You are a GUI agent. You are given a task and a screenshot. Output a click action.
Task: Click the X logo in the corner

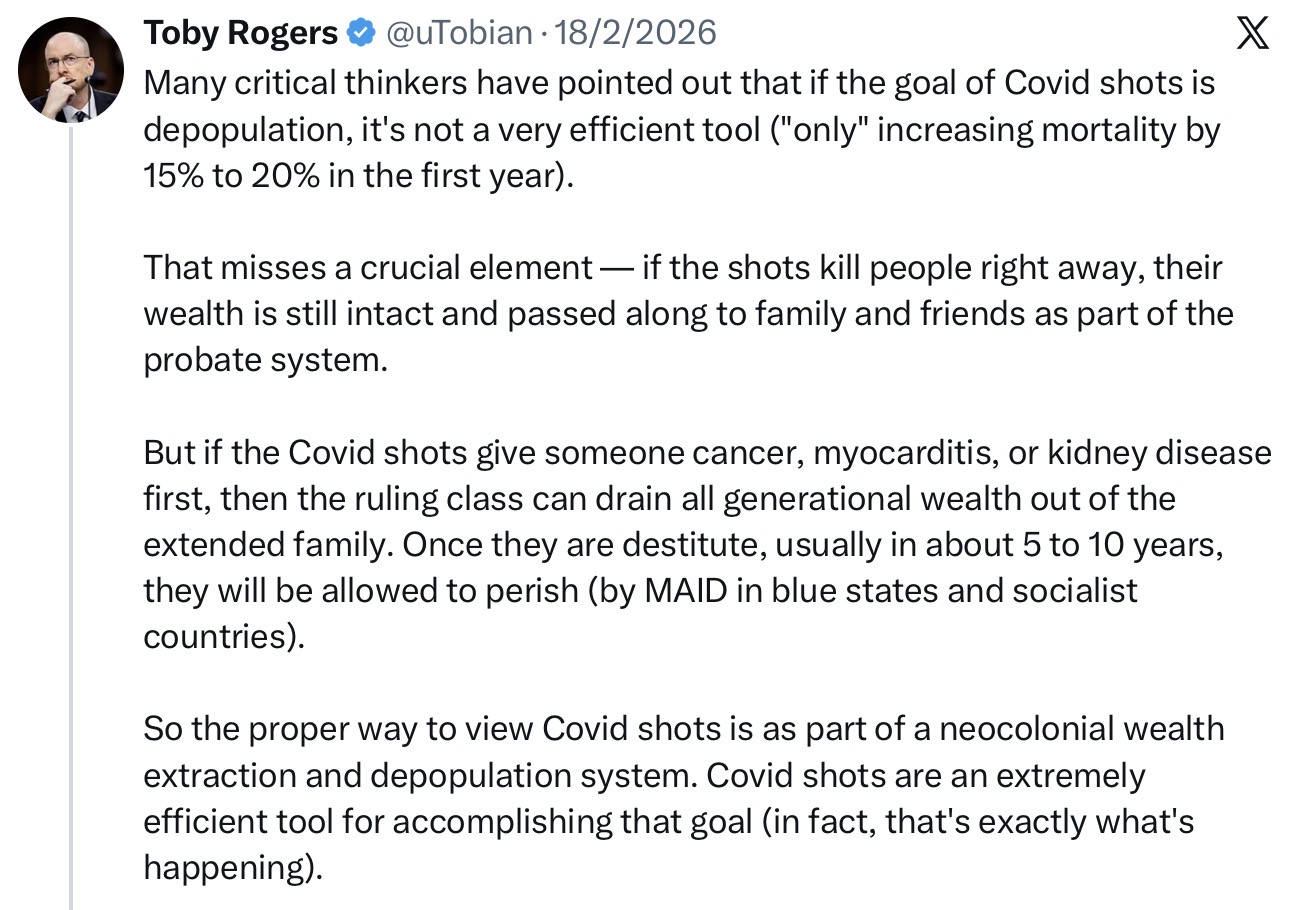tap(1252, 34)
